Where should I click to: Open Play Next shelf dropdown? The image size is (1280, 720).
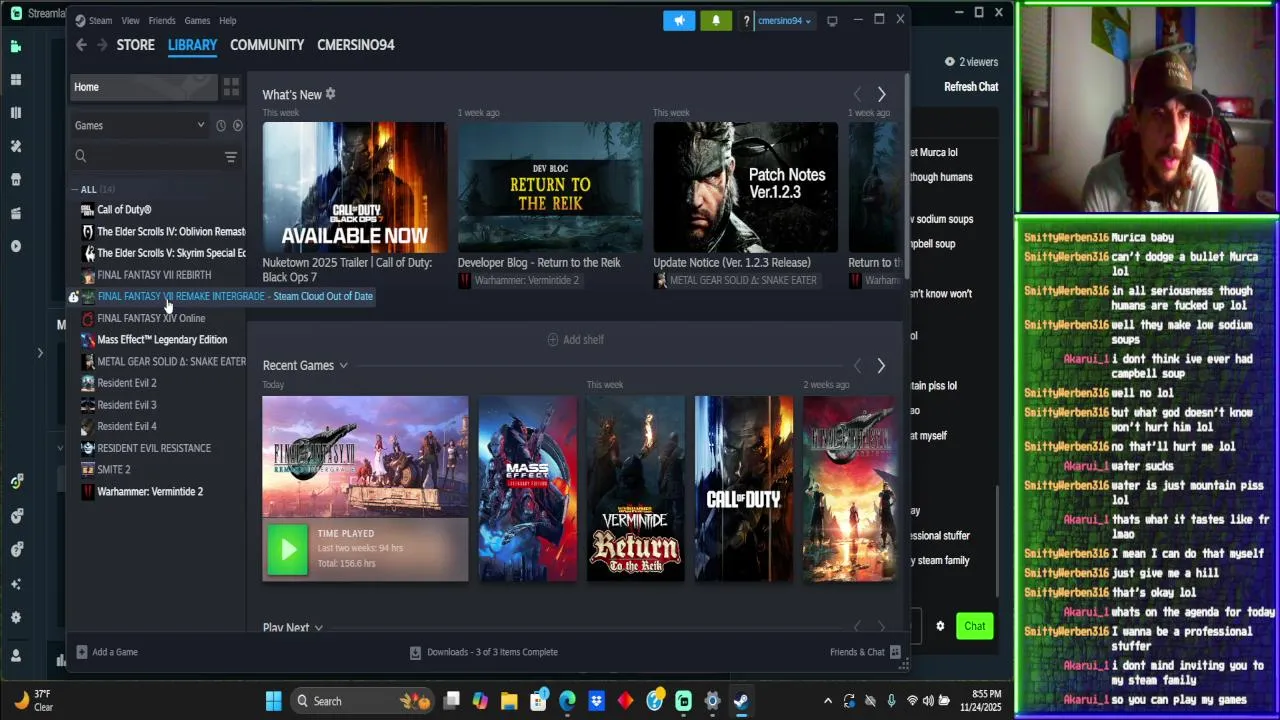pyautogui.click(x=318, y=628)
